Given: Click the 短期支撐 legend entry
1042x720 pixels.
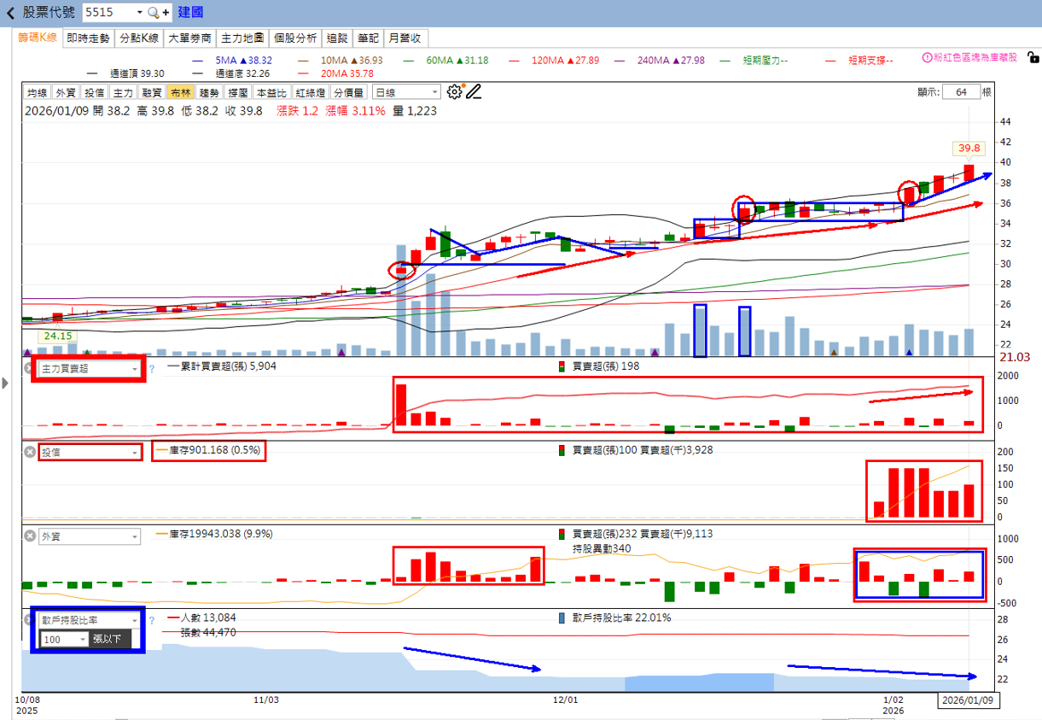Looking at the screenshot, I should click(x=859, y=60).
